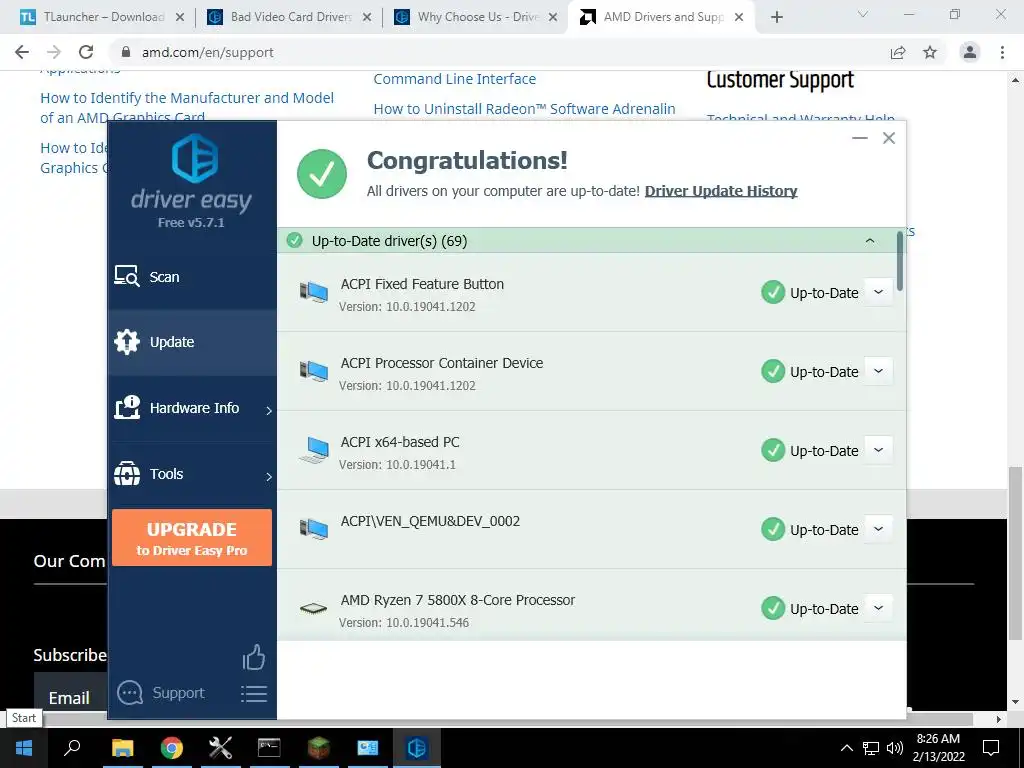Click the Support chat bubble icon
1024x768 pixels.
pos(129,693)
